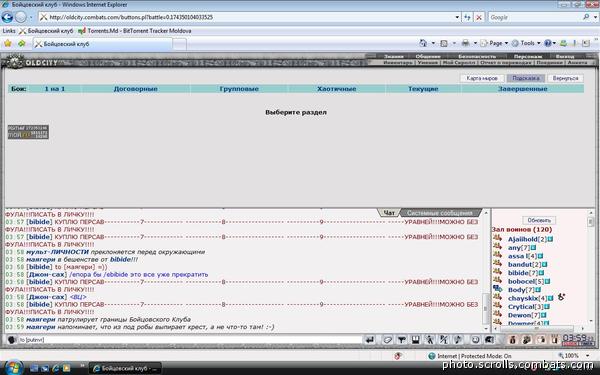Open the smileys face icon in chat toolbar

click(475, 339)
